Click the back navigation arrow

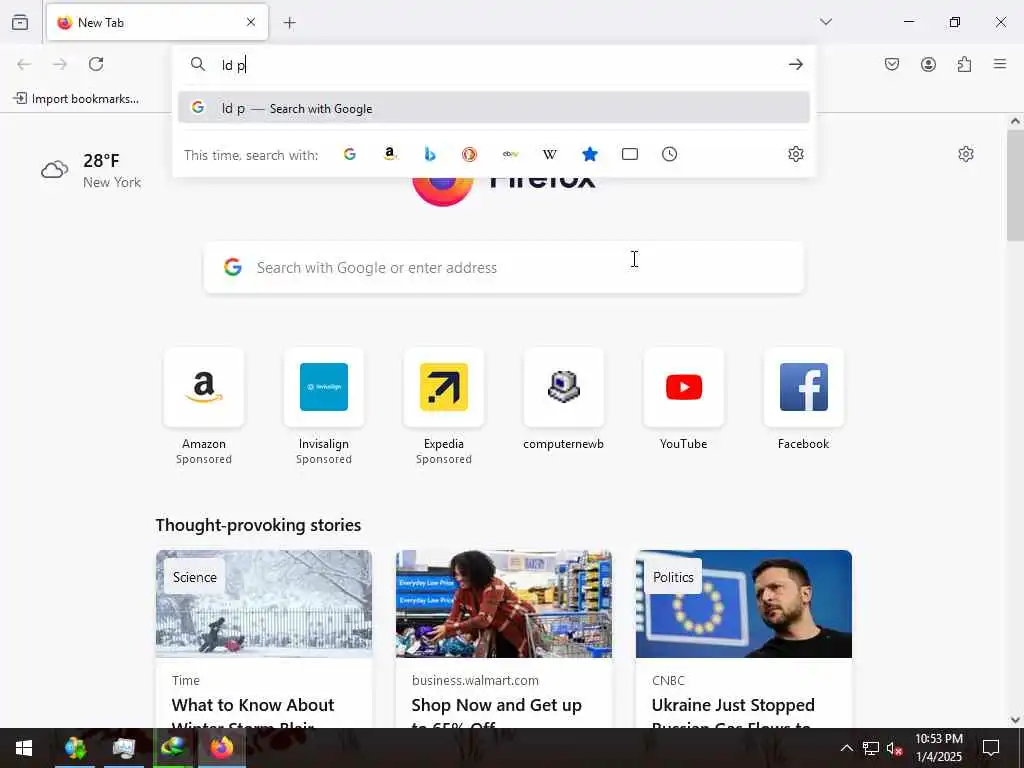coord(24,64)
